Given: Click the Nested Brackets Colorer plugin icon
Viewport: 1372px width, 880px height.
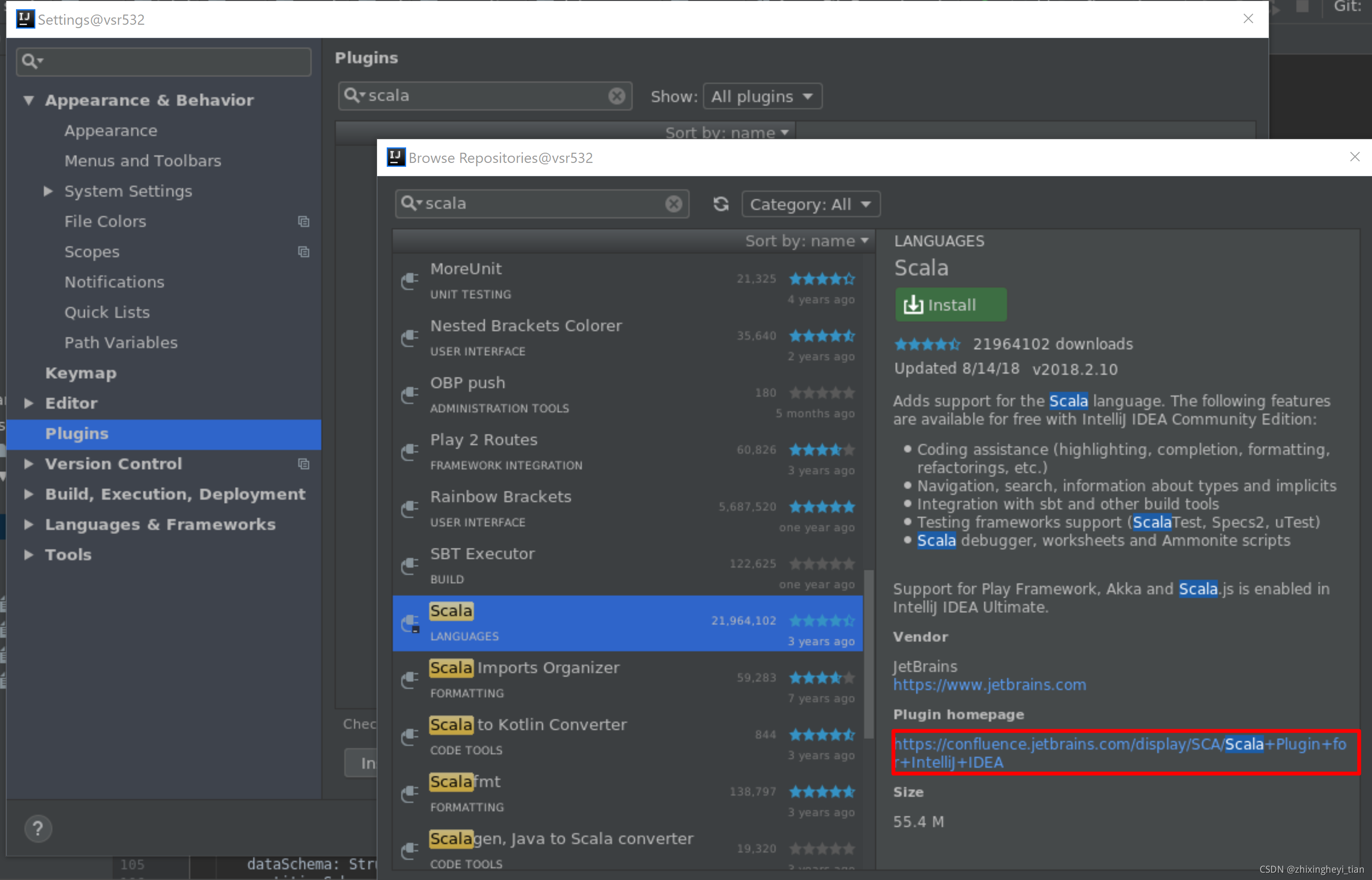Looking at the screenshot, I should point(410,338).
